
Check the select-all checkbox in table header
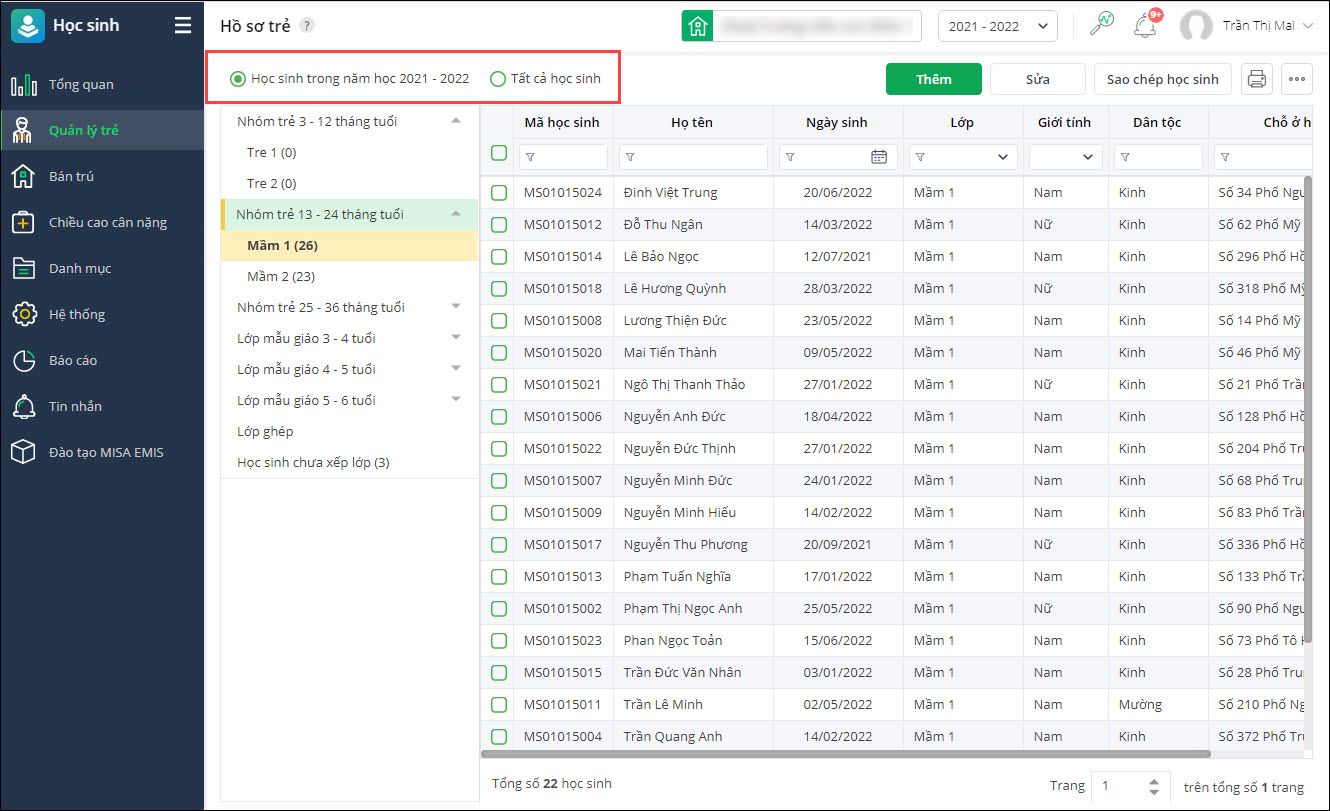coord(499,153)
